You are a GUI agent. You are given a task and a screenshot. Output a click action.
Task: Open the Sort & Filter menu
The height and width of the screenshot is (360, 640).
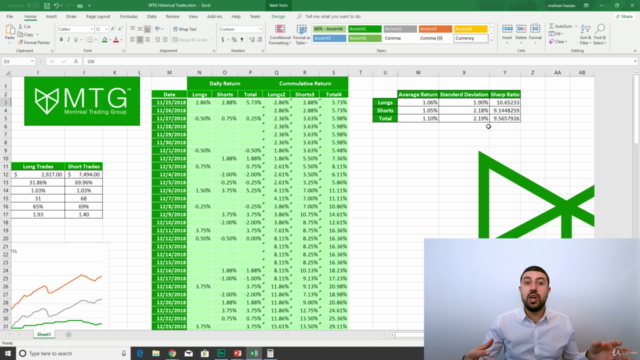pyautogui.click(x=585, y=34)
